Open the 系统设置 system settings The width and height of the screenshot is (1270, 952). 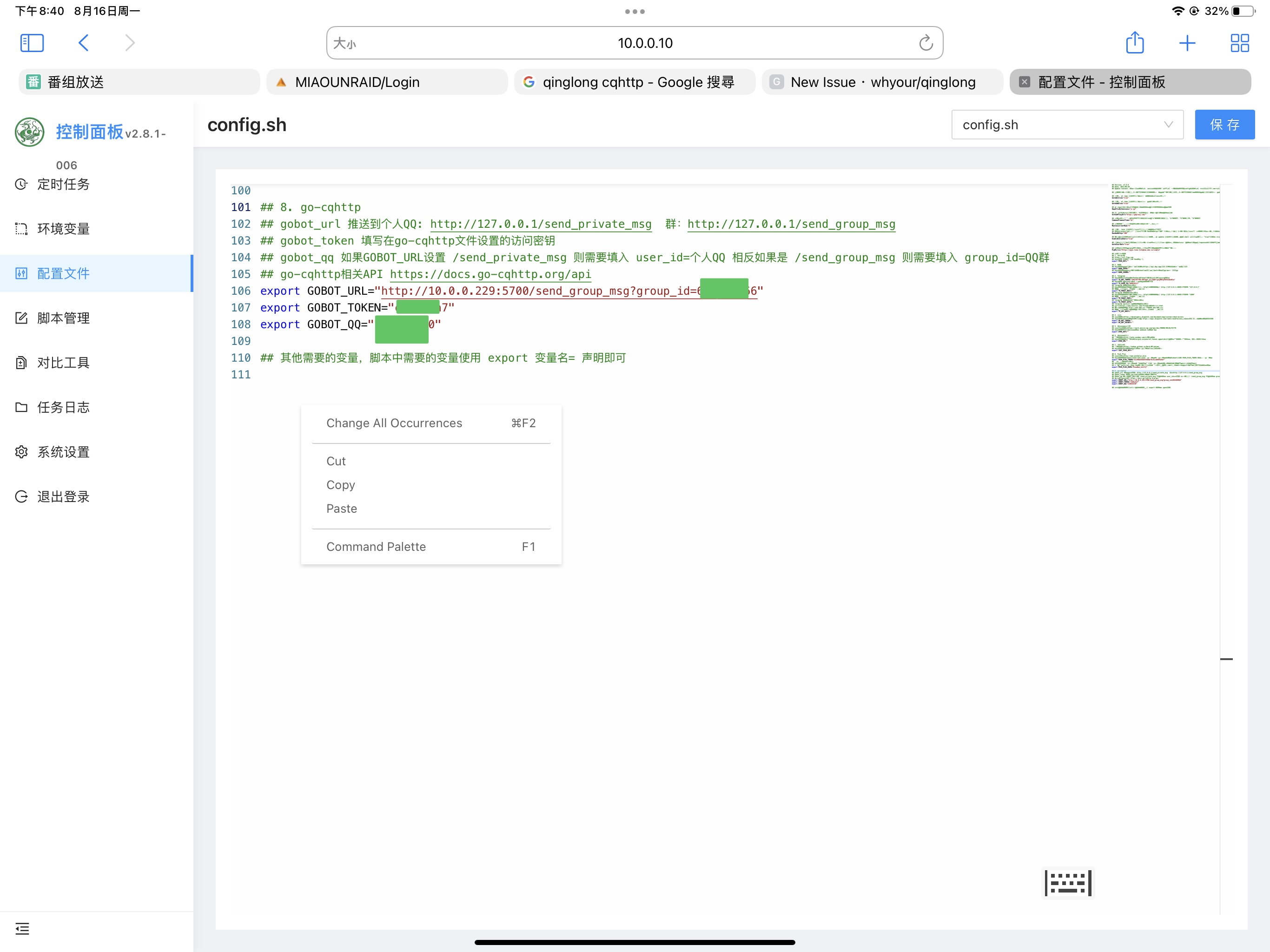pyautogui.click(x=63, y=452)
